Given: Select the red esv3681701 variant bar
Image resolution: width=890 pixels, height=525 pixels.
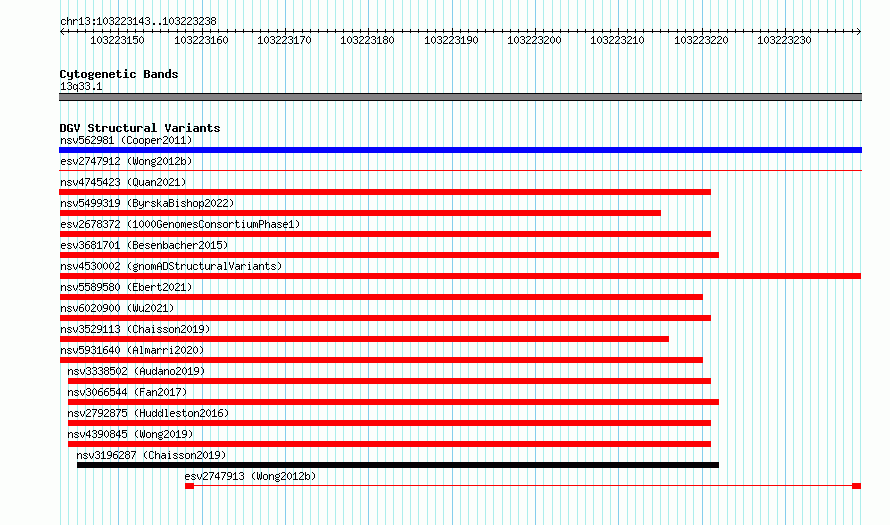Looking at the screenshot, I should pyautogui.click(x=389, y=255).
